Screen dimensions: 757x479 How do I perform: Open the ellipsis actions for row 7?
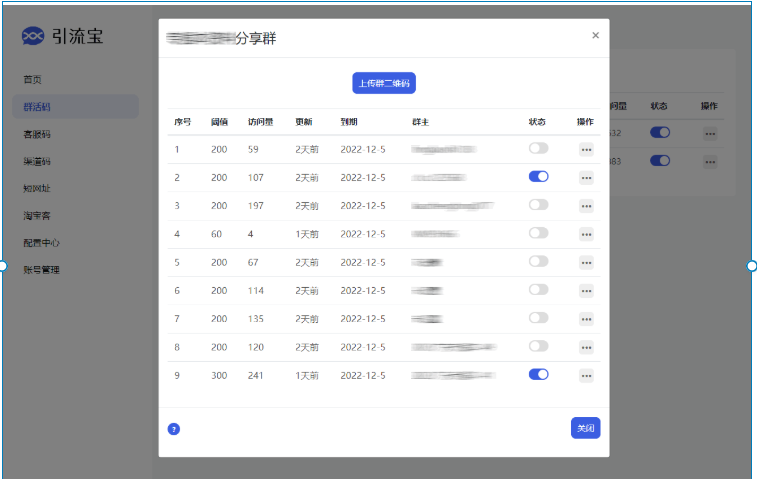point(586,319)
